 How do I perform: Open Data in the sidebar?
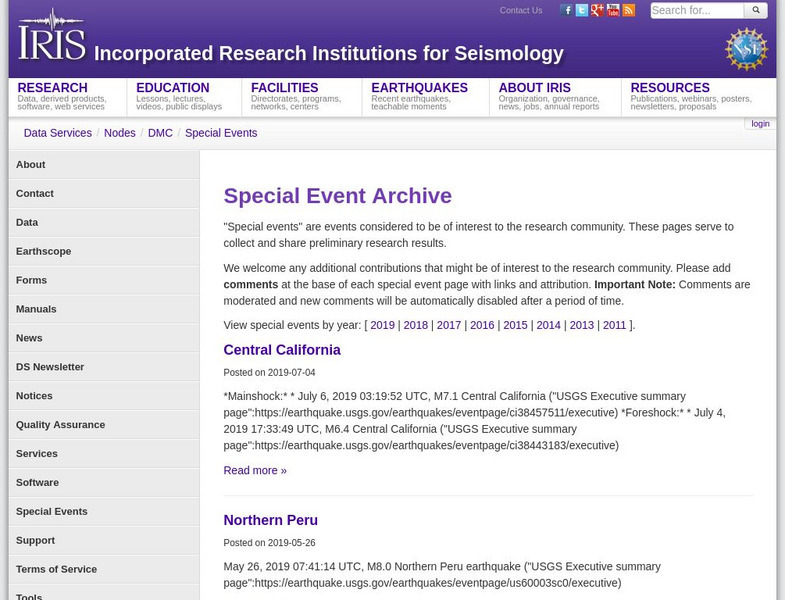[104, 222]
